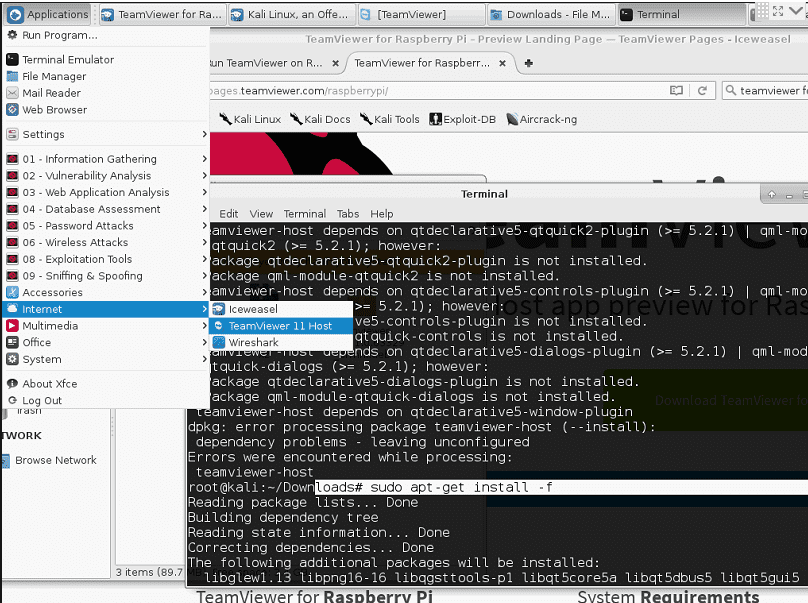Viewport: 808px width, 603px height.
Task: Click Log Out in the Applications menu
Action: coord(41,401)
